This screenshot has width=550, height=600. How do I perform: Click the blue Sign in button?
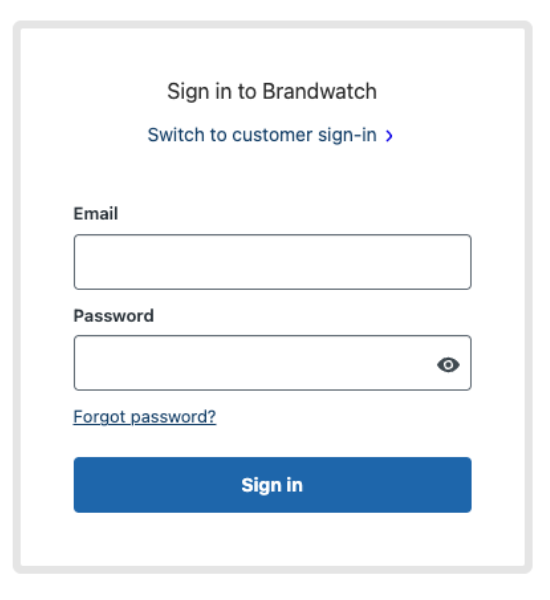(x=273, y=485)
